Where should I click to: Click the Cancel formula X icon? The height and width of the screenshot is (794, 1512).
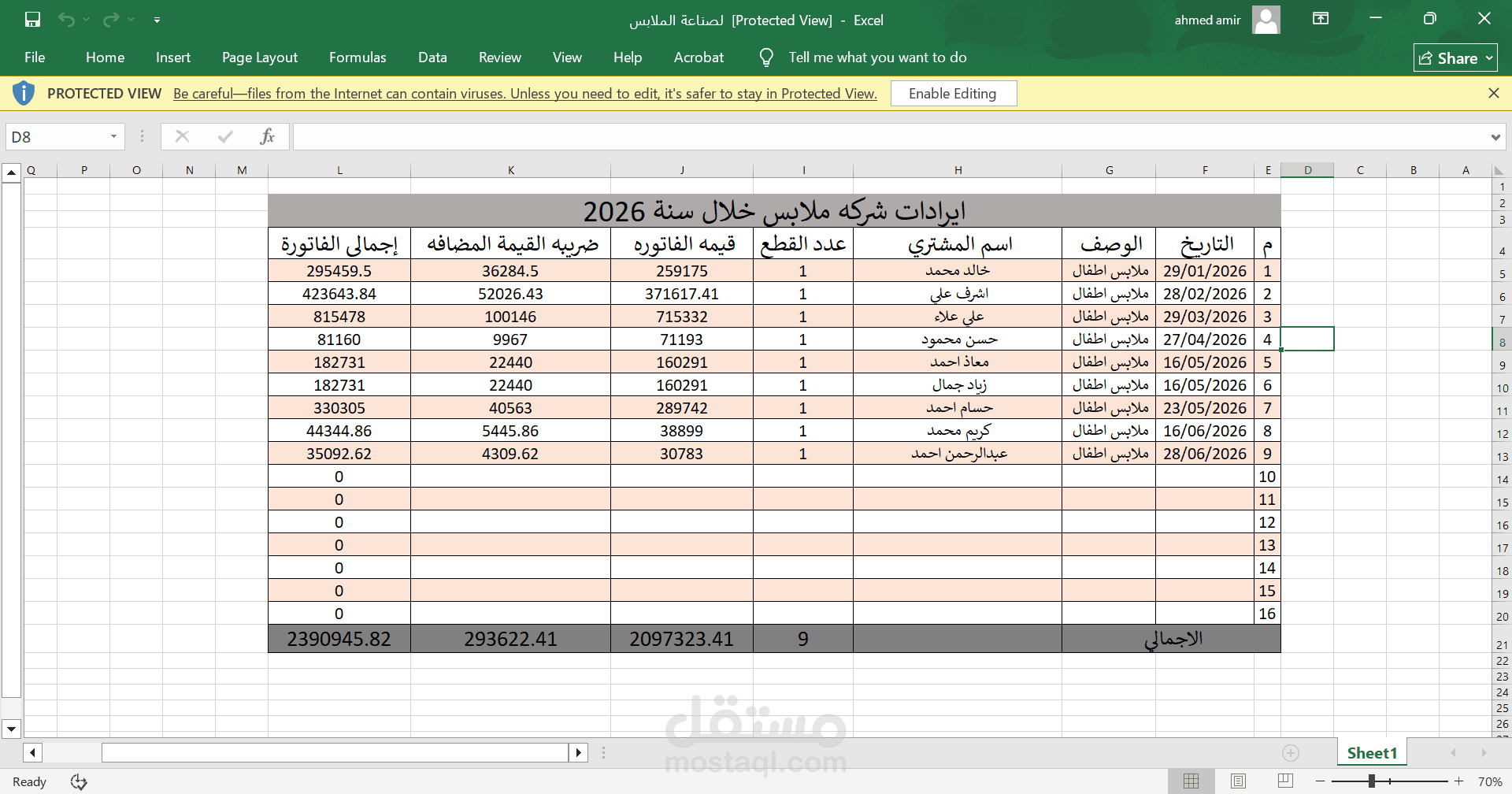(182, 136)
